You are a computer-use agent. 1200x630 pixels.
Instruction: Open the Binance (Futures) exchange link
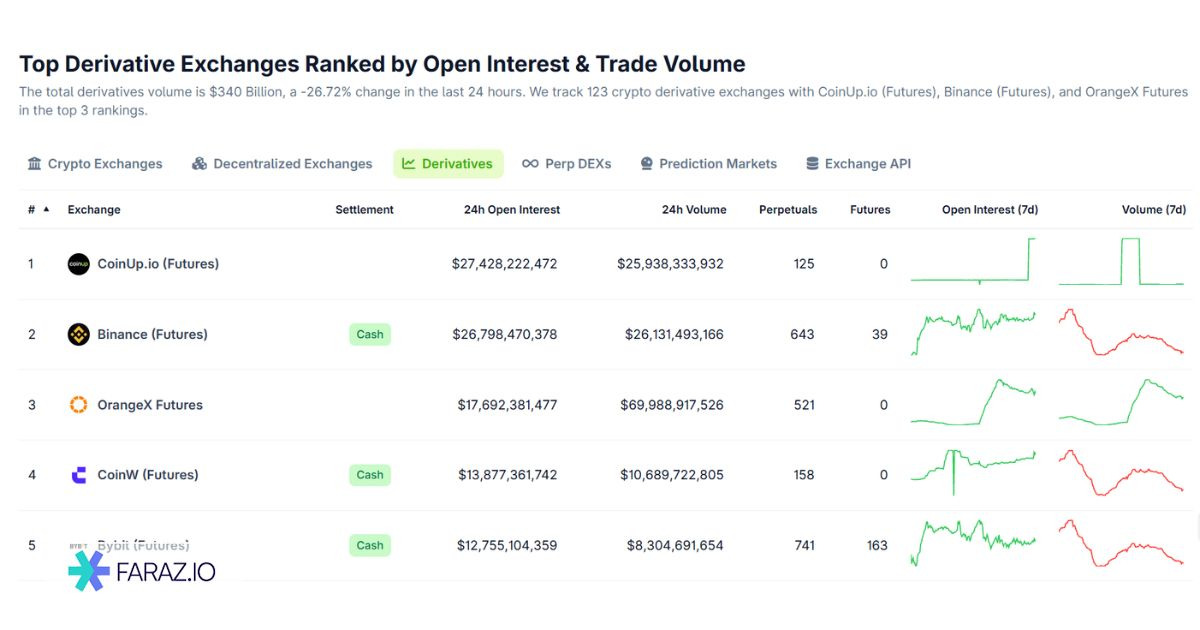(x=152, y=334)
